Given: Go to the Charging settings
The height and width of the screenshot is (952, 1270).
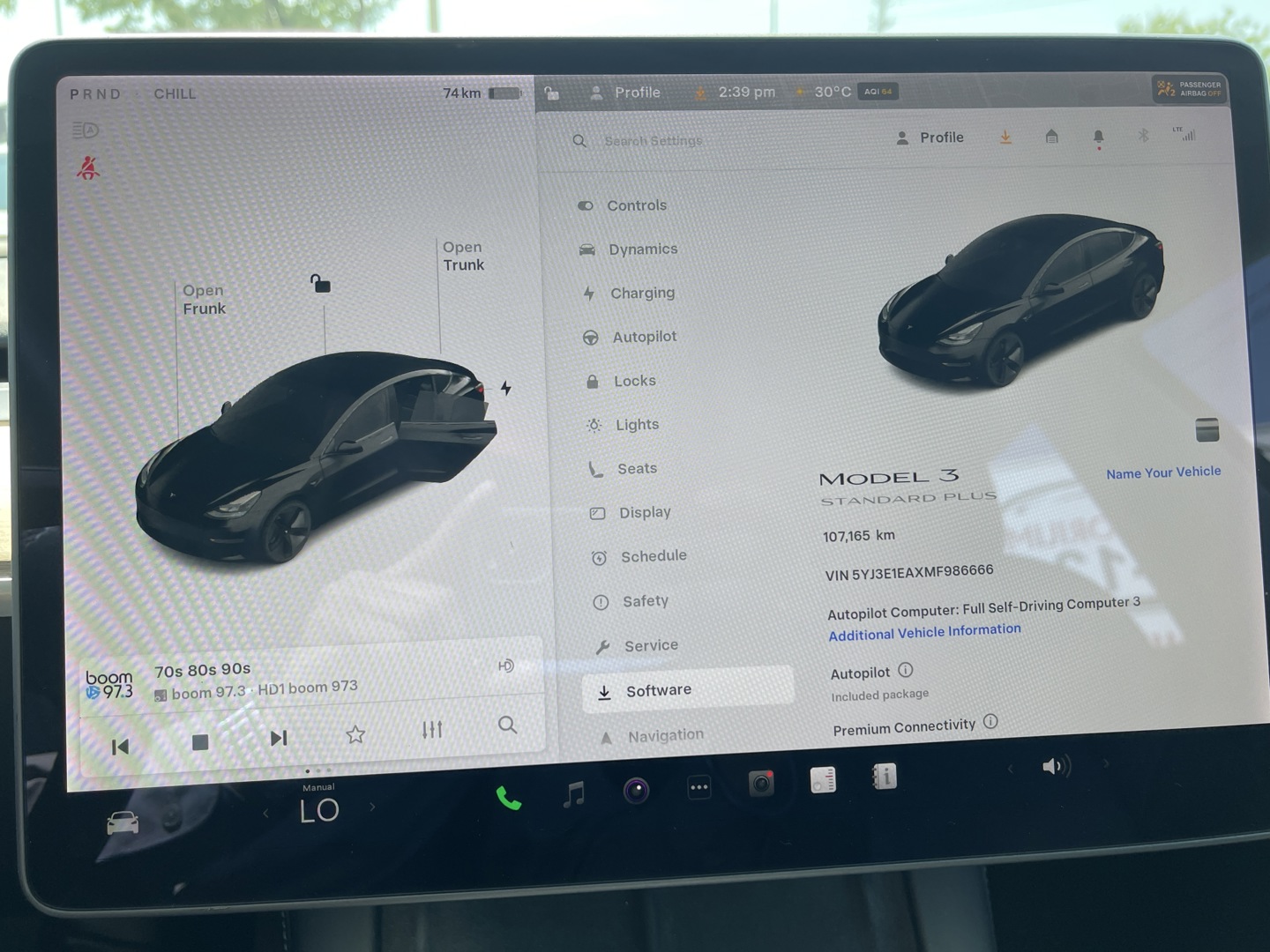Looking at the screenshot, I should [628, 293].
